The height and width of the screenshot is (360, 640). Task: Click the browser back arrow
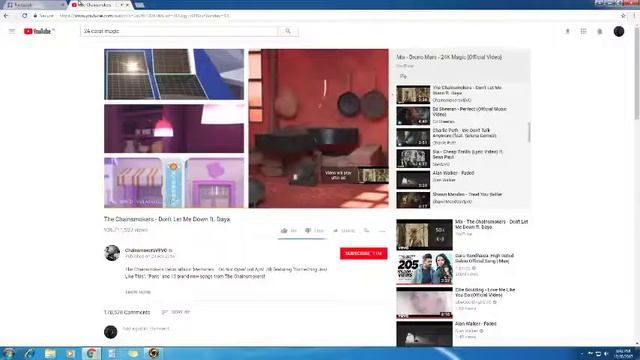tap(6, 16)
